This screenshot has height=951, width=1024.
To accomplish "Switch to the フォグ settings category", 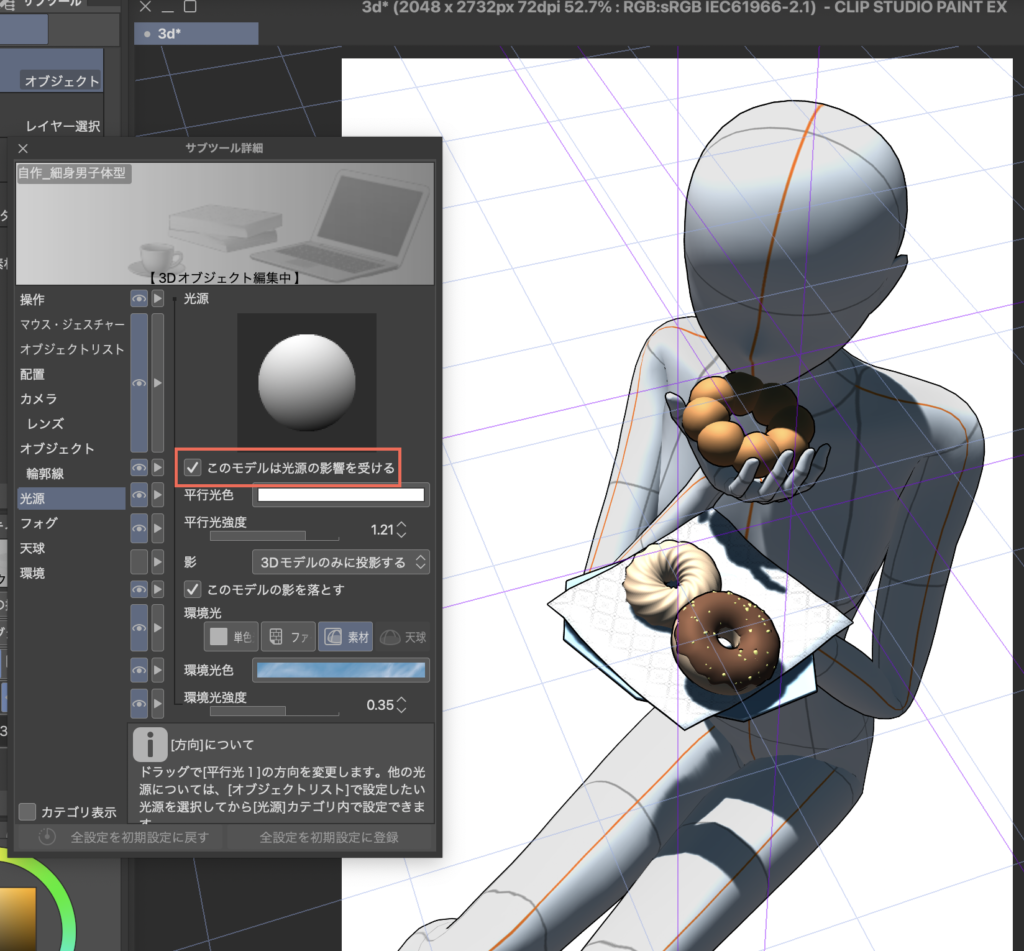I will pyautogui.click(x=38, y=523).
